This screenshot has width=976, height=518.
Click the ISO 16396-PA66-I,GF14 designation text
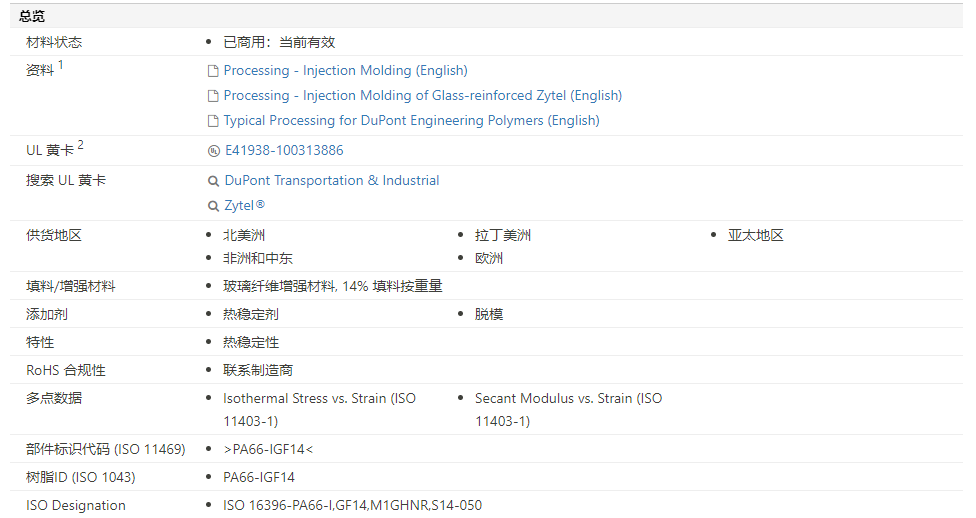[x=352, y=505]
